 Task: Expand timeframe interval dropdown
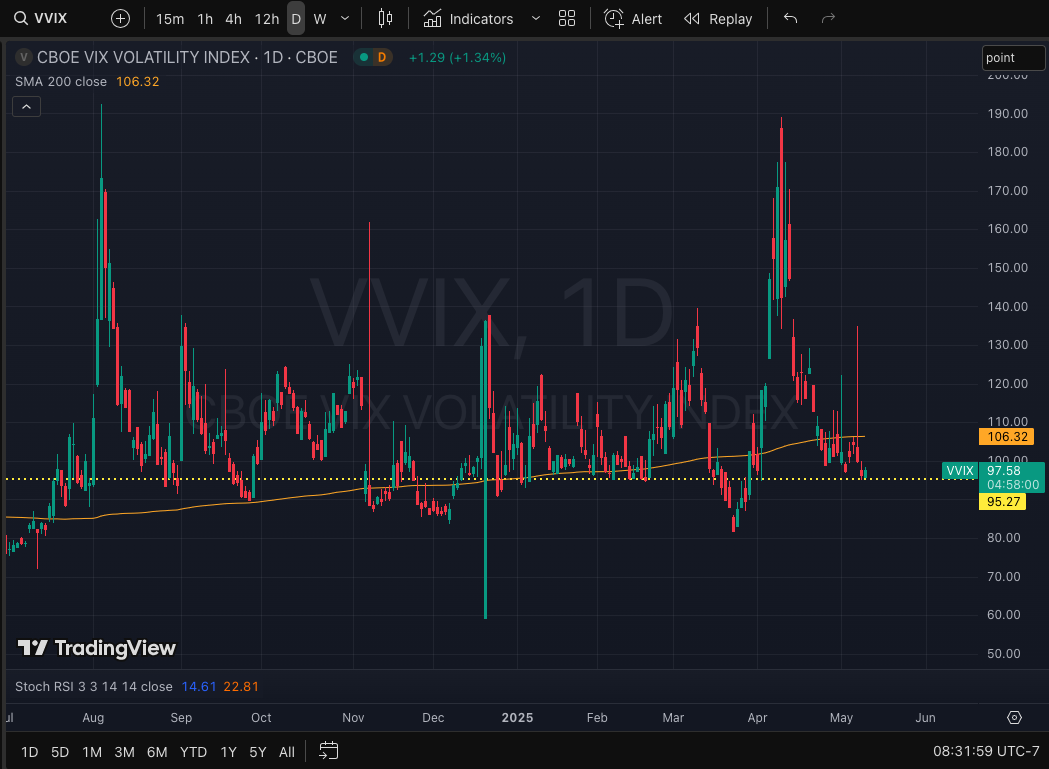pos(345,19)
